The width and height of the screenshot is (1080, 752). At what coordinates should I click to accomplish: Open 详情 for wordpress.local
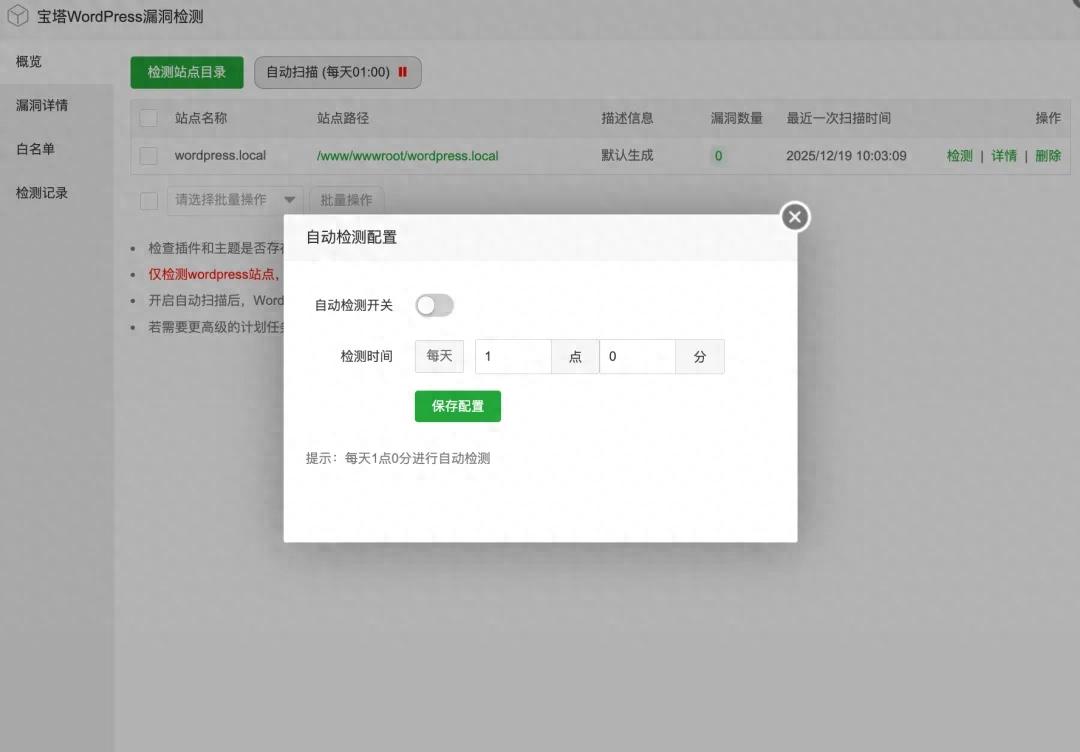click(x=1004, y=156)
